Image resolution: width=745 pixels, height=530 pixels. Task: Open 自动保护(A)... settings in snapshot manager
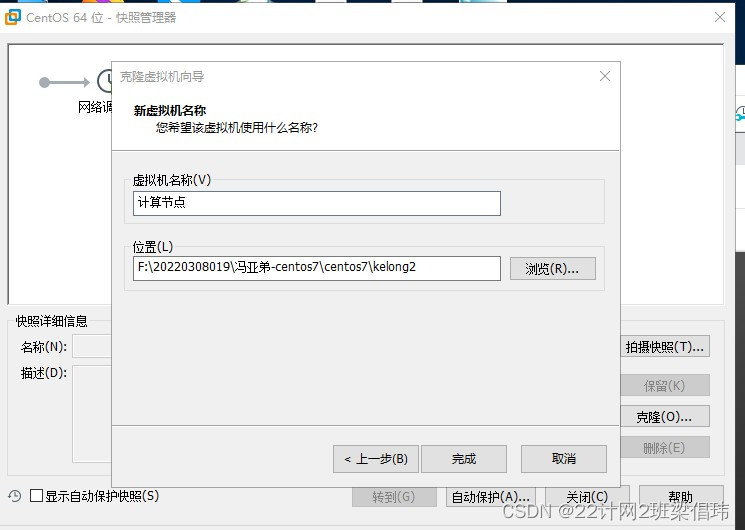click(x=491, y=497)
